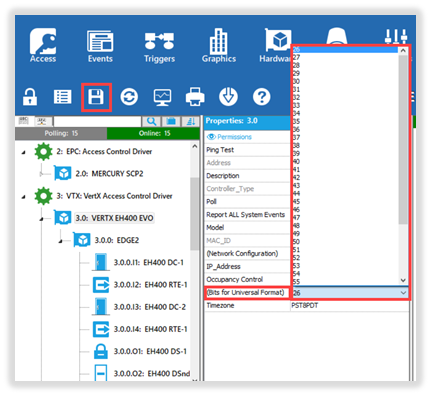The height and width of the screenshot is (396, 431).
Task: Select the Occupancy Control property
Action: pyautogui.click(x=247, y=279)
